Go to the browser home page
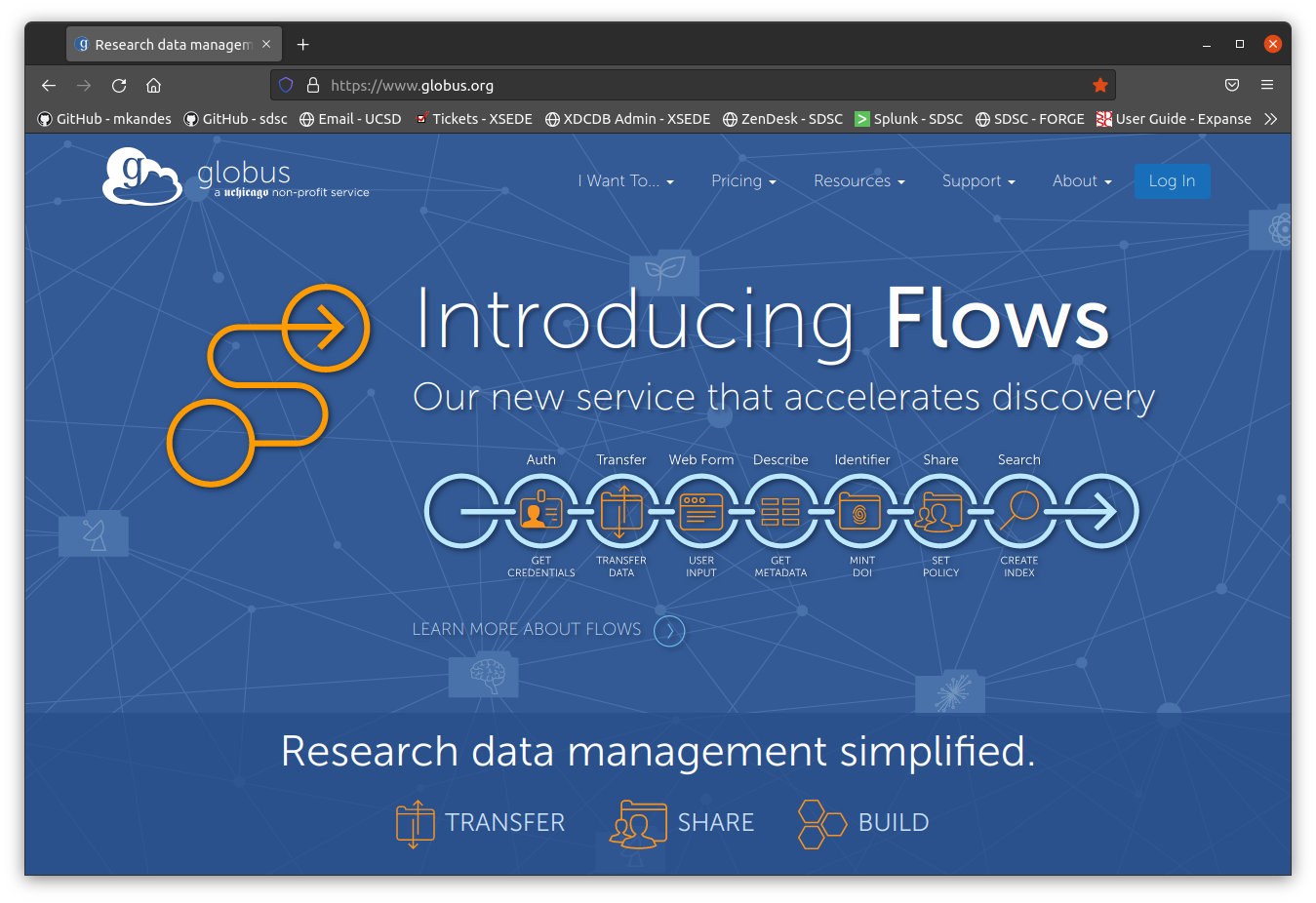This screenshot has height=903, width=1316. pos(153,85)
